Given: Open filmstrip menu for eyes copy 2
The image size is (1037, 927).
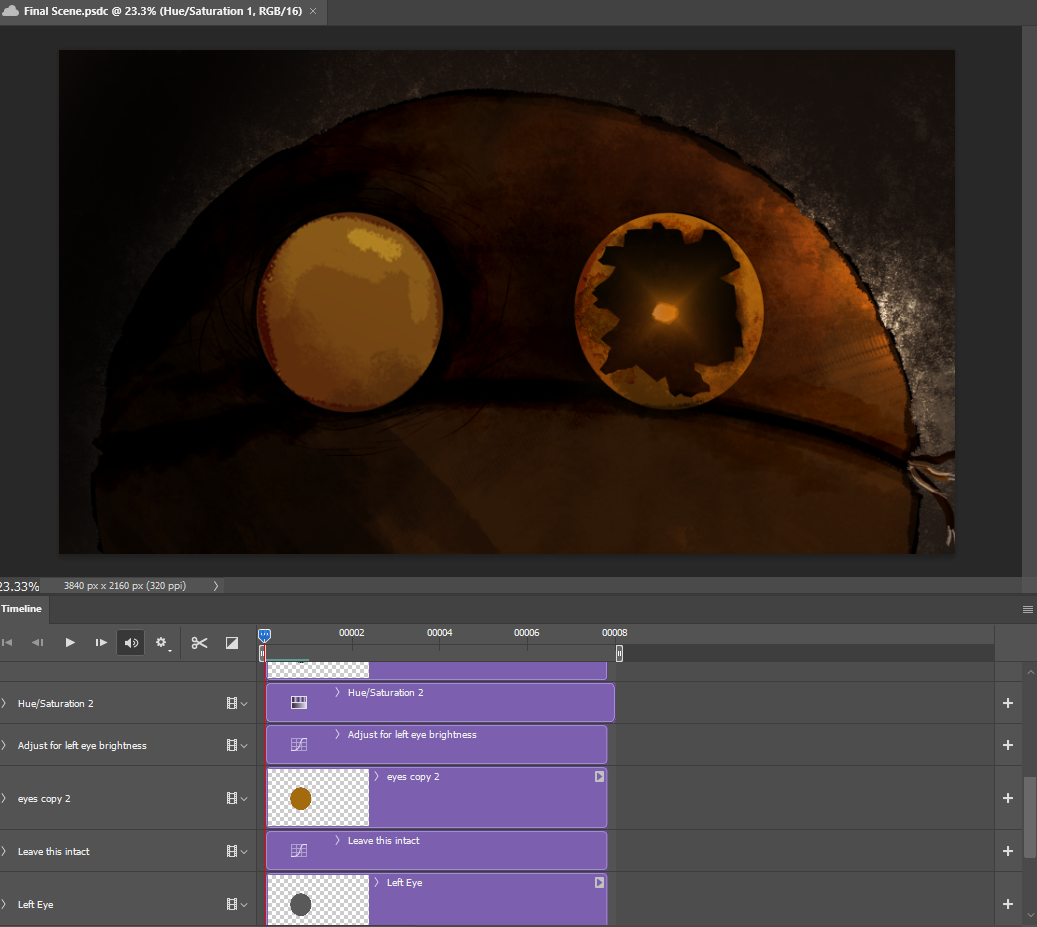Looking at the screenshot, I should tap(236, 798).
